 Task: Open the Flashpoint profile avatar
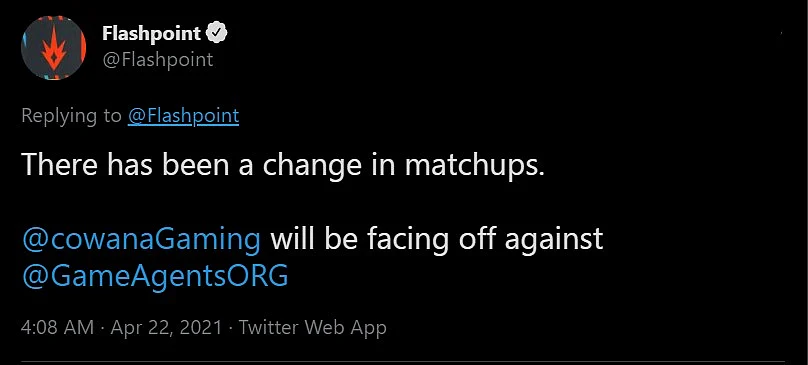[53, 47]
